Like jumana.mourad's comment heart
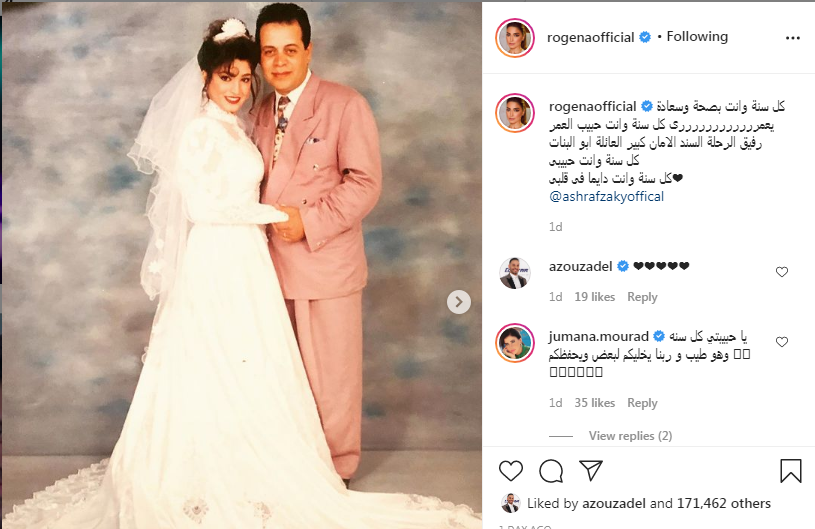Image resolution: width=815 pixels, height=529 pixels. 782,342
